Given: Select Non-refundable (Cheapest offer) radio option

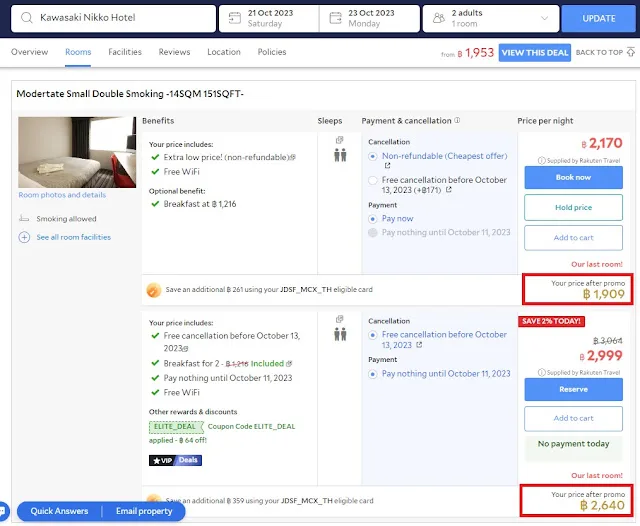Looking at the screenshot, I should pos(373,156).
